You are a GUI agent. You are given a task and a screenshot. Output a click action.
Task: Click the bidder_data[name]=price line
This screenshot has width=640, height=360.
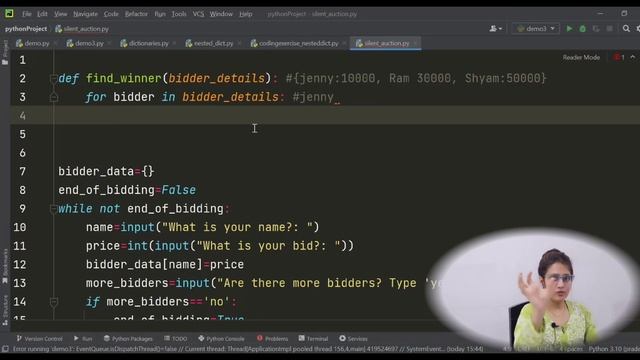pos(164,264)
